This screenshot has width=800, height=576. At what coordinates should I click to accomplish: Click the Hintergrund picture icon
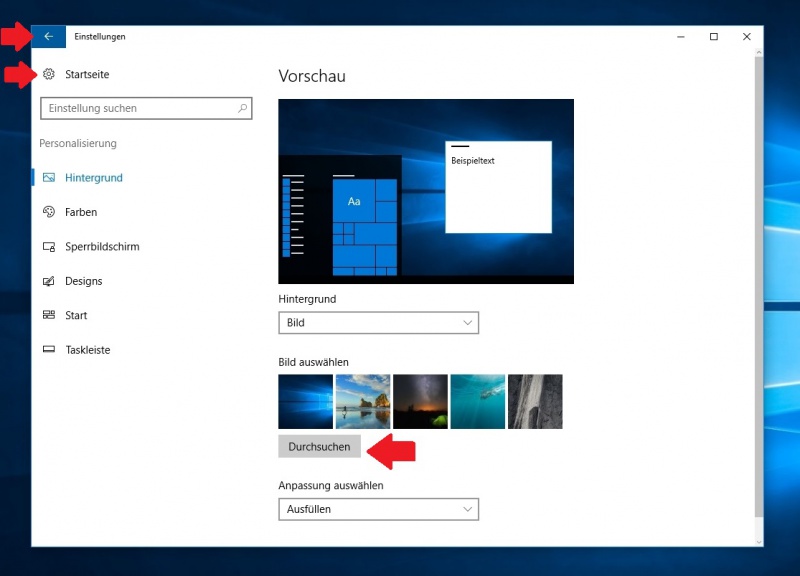48,178
